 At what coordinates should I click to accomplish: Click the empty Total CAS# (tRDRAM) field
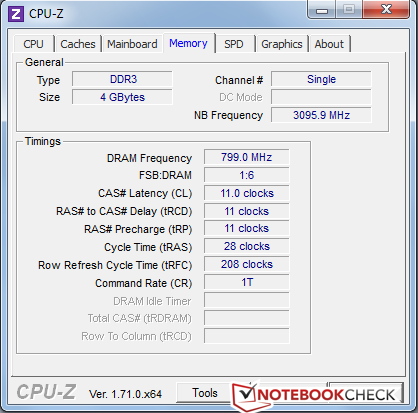pyautogui.click(x=247, y=318)
